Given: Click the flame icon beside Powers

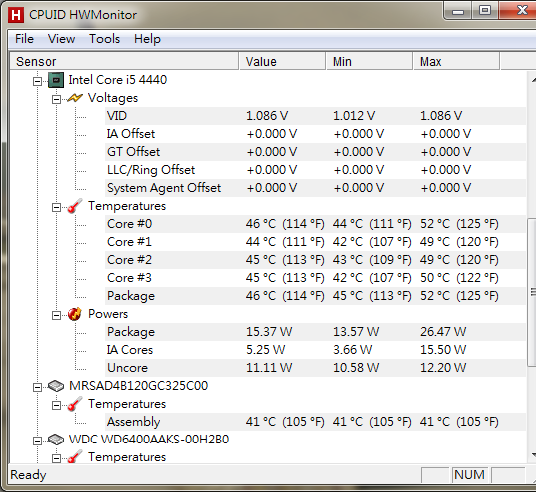Looking at the screenshot, I should pos(75,314).
